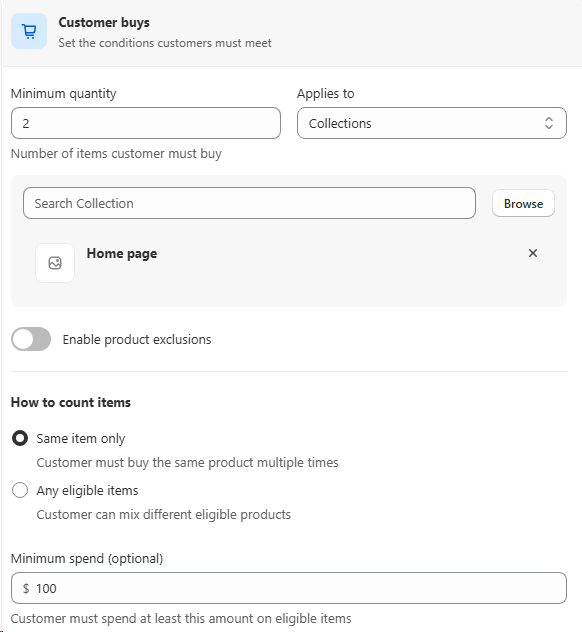Open the Applies to Collections dropdown

[x=432, y=123]
